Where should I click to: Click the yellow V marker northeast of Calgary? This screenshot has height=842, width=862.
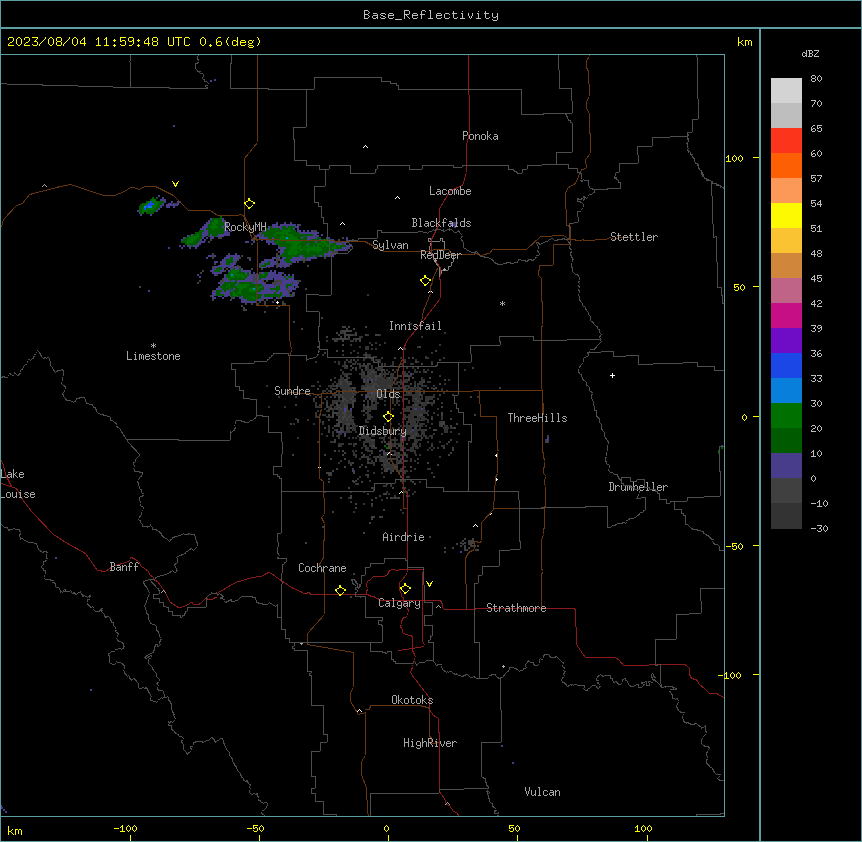[x=429, y=584]
